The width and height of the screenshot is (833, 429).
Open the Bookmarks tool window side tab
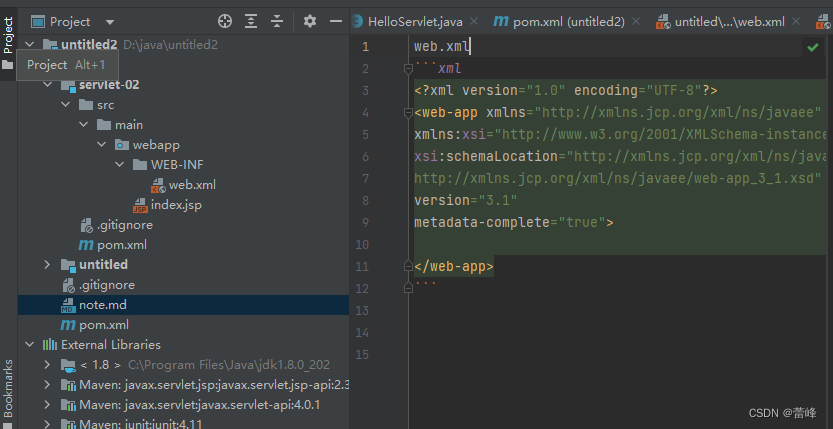(x=8, y=388)
